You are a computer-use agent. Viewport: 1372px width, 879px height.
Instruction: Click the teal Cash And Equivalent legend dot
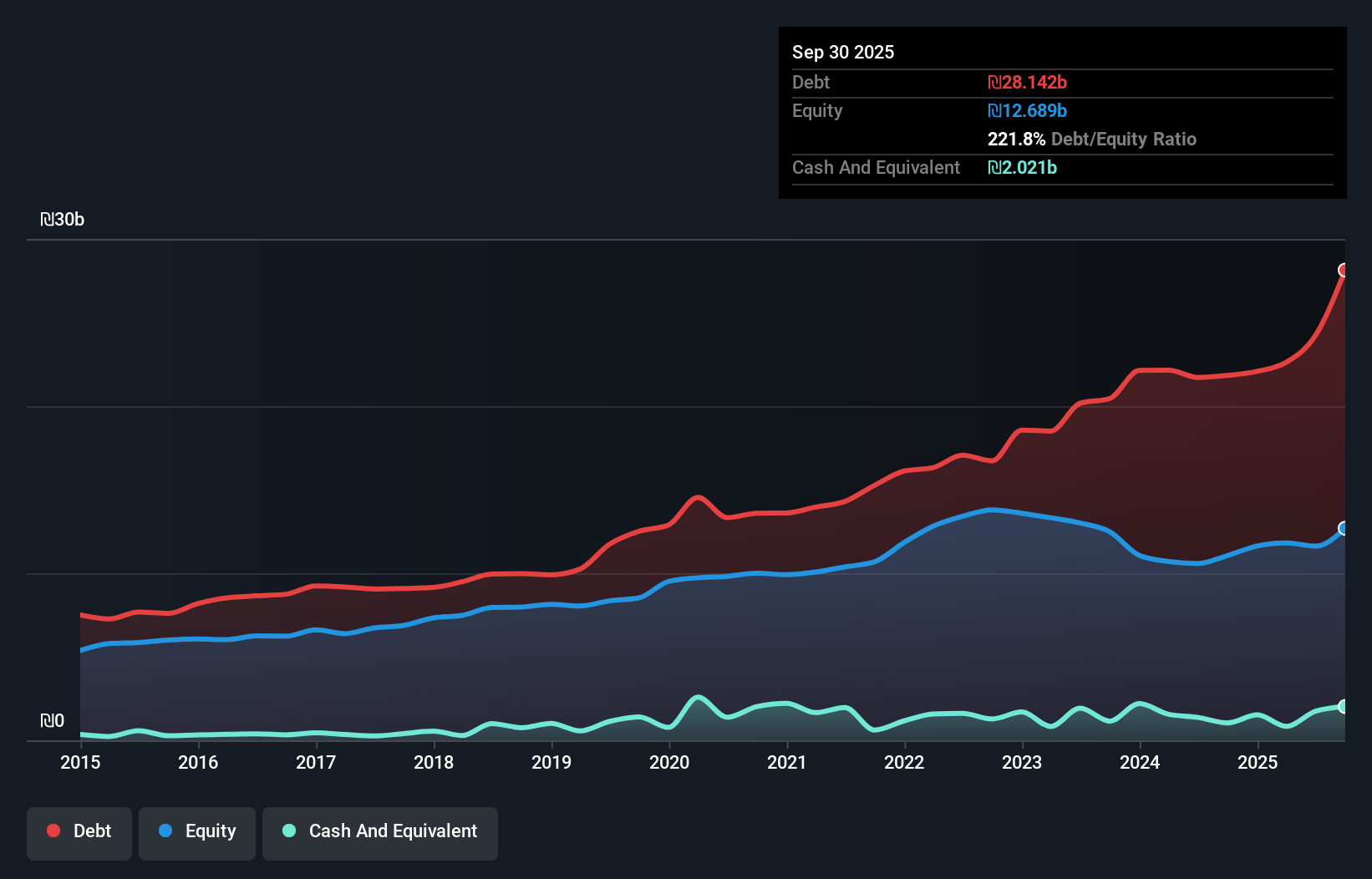(x=287, y=831)
